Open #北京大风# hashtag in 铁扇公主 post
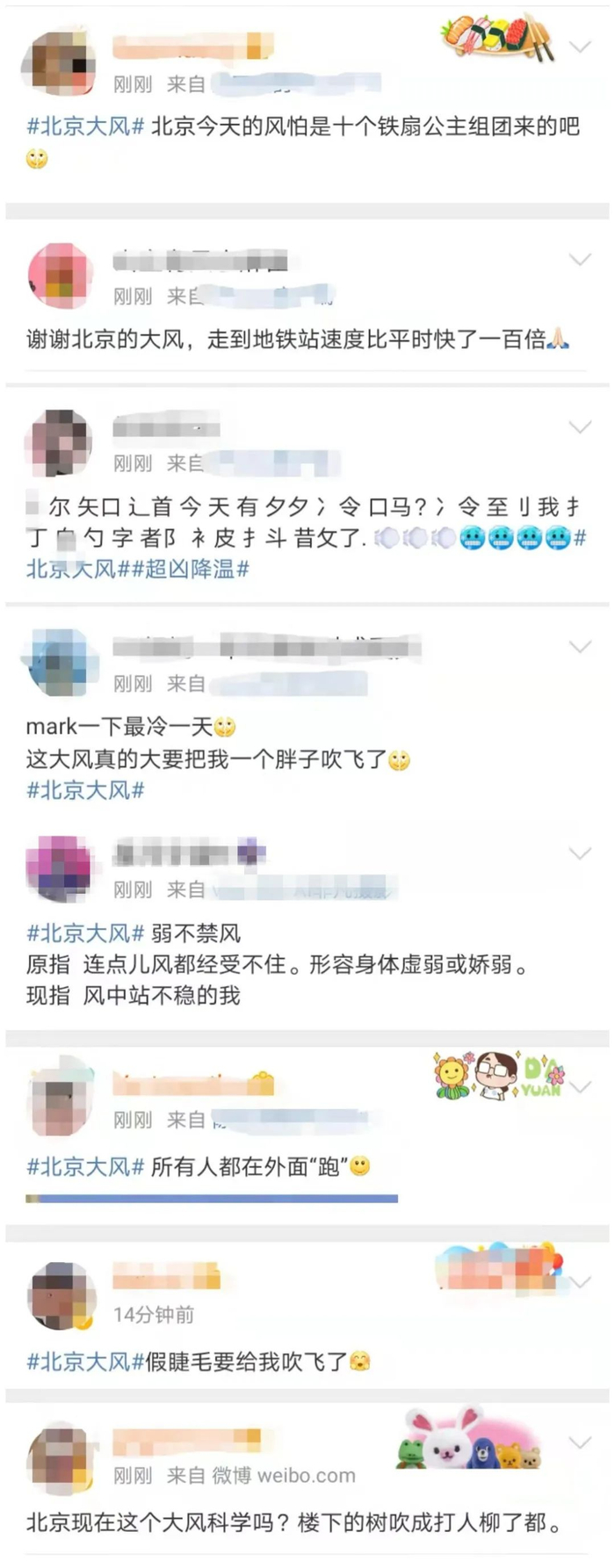615x1568 pixels. pyautogui.click(x=85, y=127)
